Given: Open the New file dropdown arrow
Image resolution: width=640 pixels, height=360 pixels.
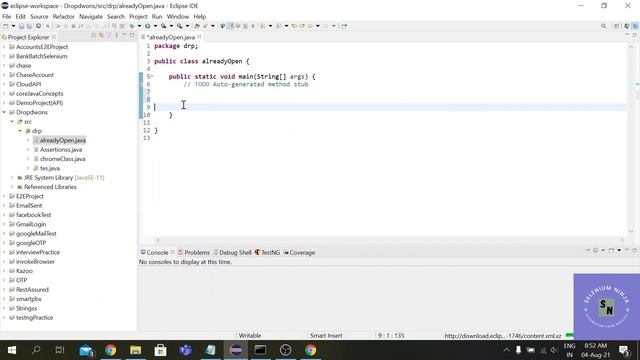Looking at the screenshot, I should (13, 26).
